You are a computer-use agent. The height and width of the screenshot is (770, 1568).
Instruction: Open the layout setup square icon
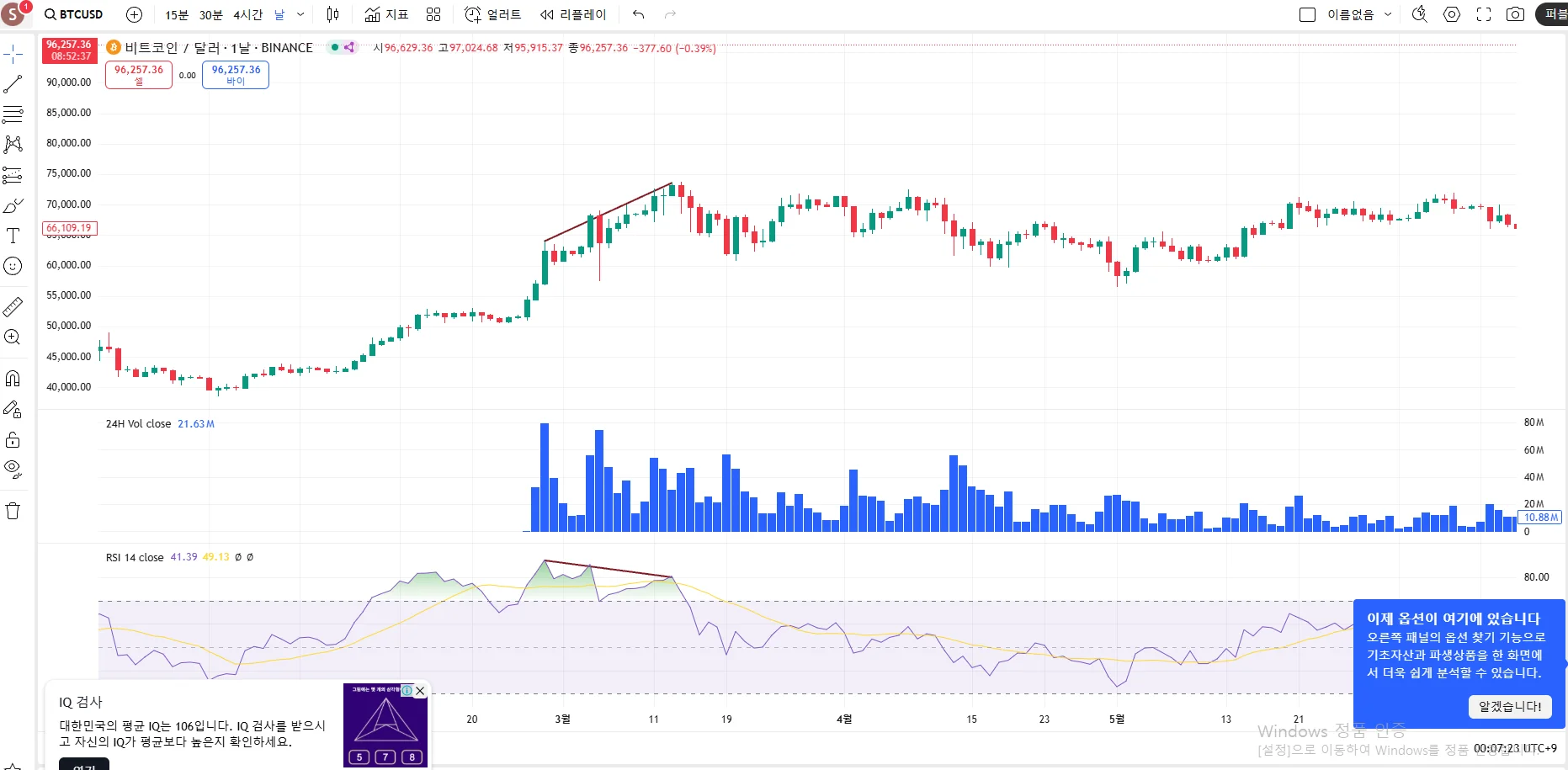point(1307,14)
